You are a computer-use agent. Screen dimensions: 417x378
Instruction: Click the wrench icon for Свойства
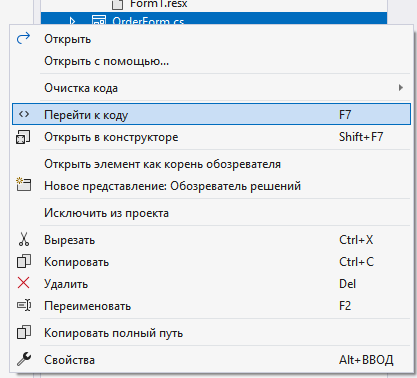(24, 359)
